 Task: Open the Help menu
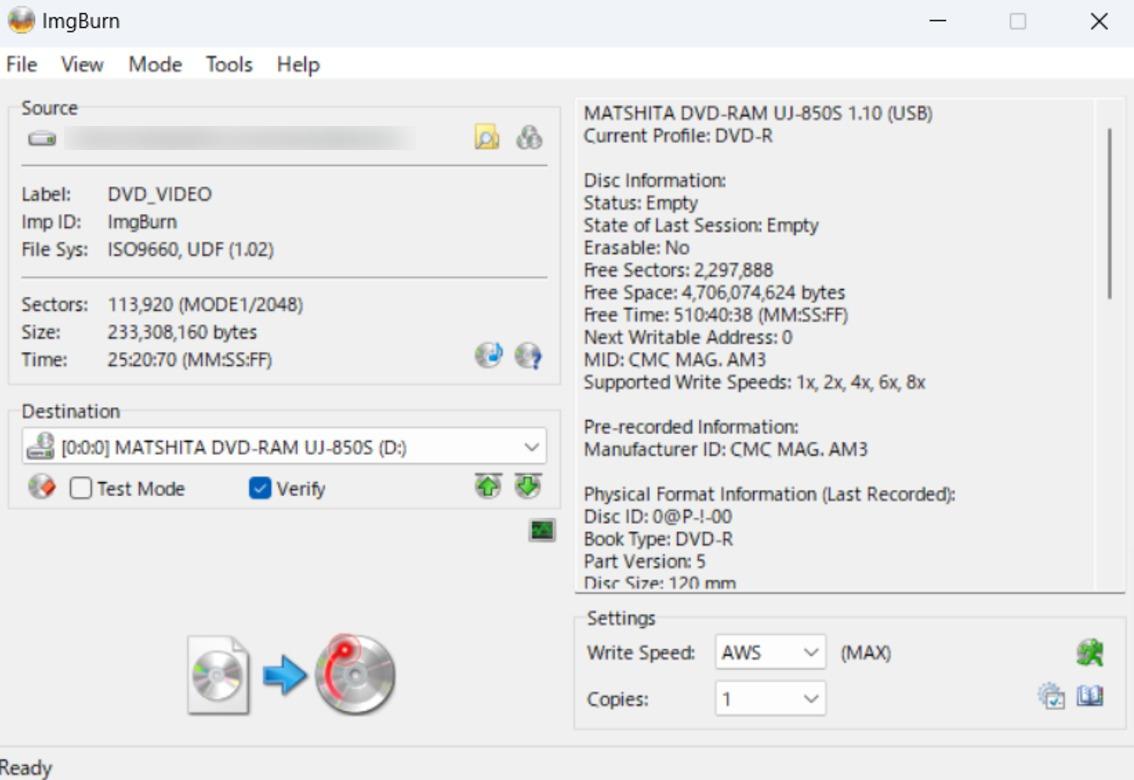[x=298, y=64]
